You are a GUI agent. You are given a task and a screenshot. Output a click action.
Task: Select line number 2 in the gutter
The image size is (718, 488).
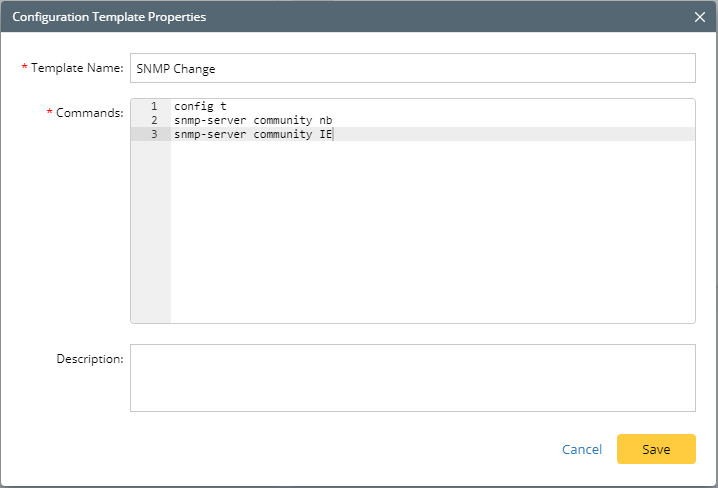pyautogui.click(x=154, y=120)
